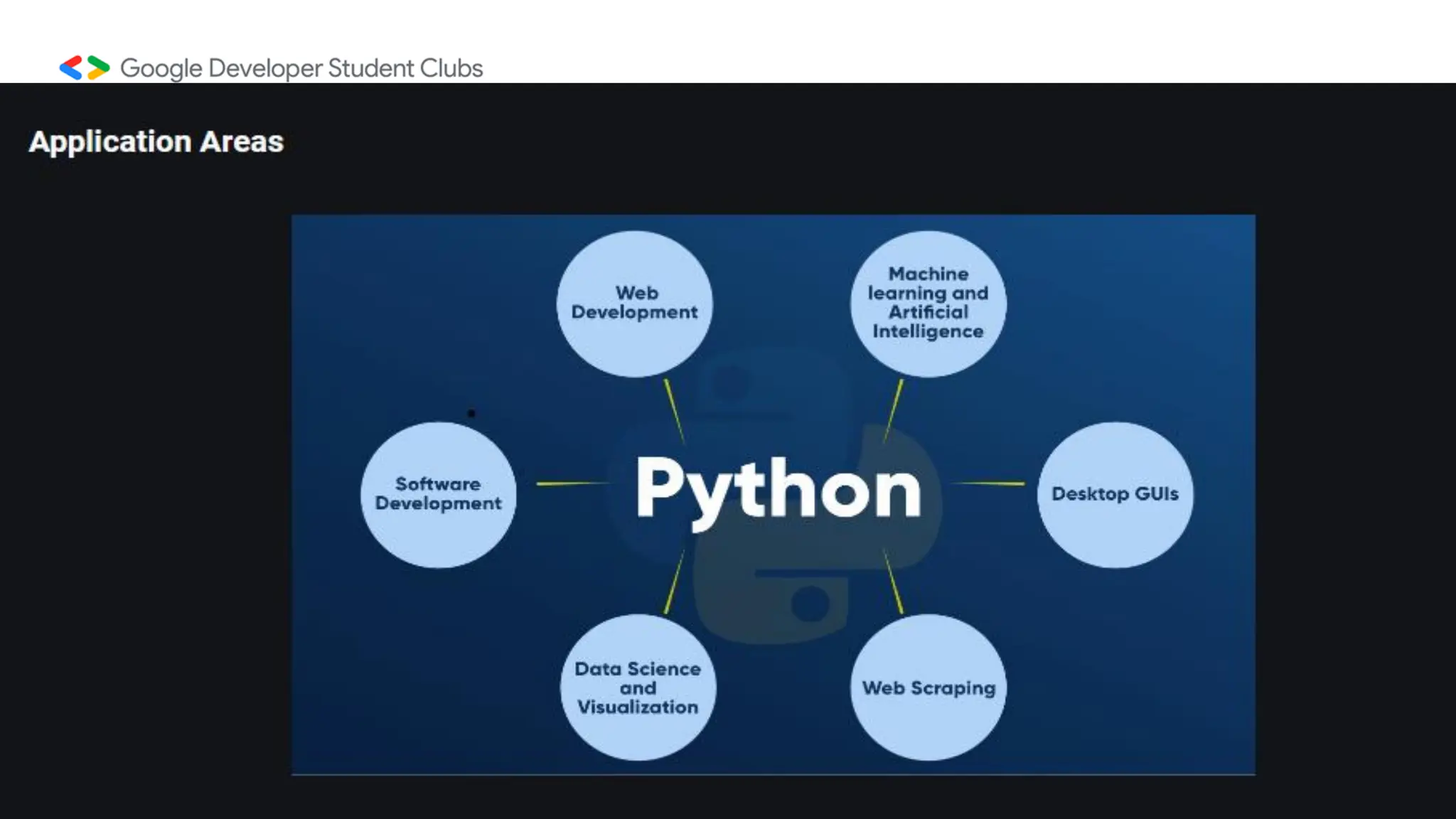The image size is (1456, 819).
Task: Click the Data Science and Visualization circle
Action: click(638, 687)
